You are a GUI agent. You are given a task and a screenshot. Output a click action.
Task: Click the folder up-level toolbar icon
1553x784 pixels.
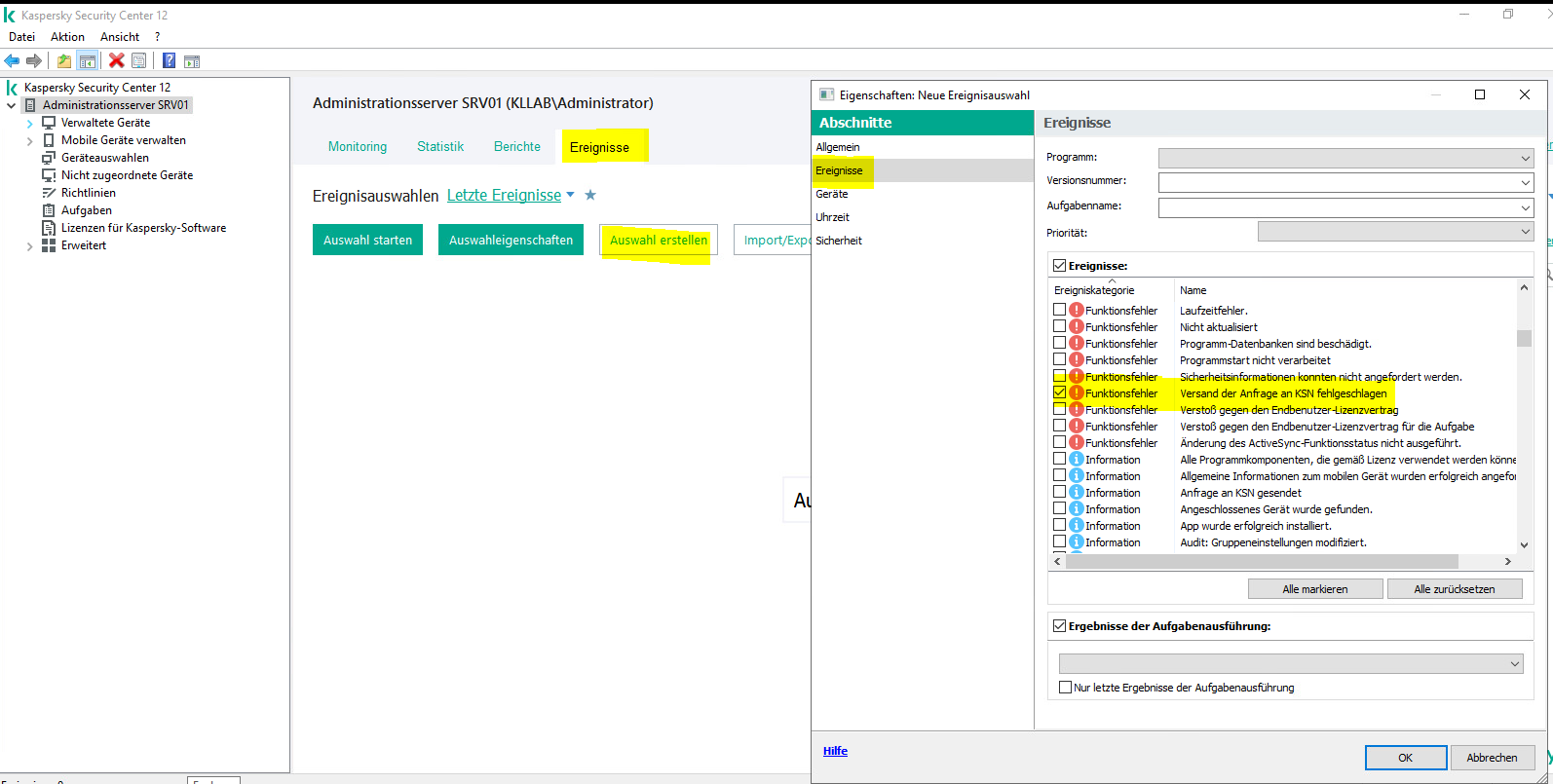point(63,60)
